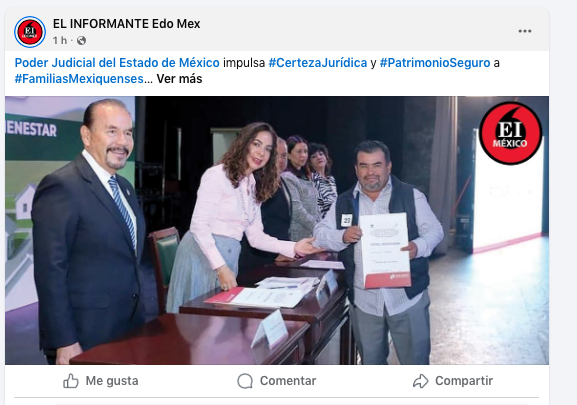Viewport: 577px width, 405px height.
Task: Select the Compartir button
Action: click(x=453, y=381)
